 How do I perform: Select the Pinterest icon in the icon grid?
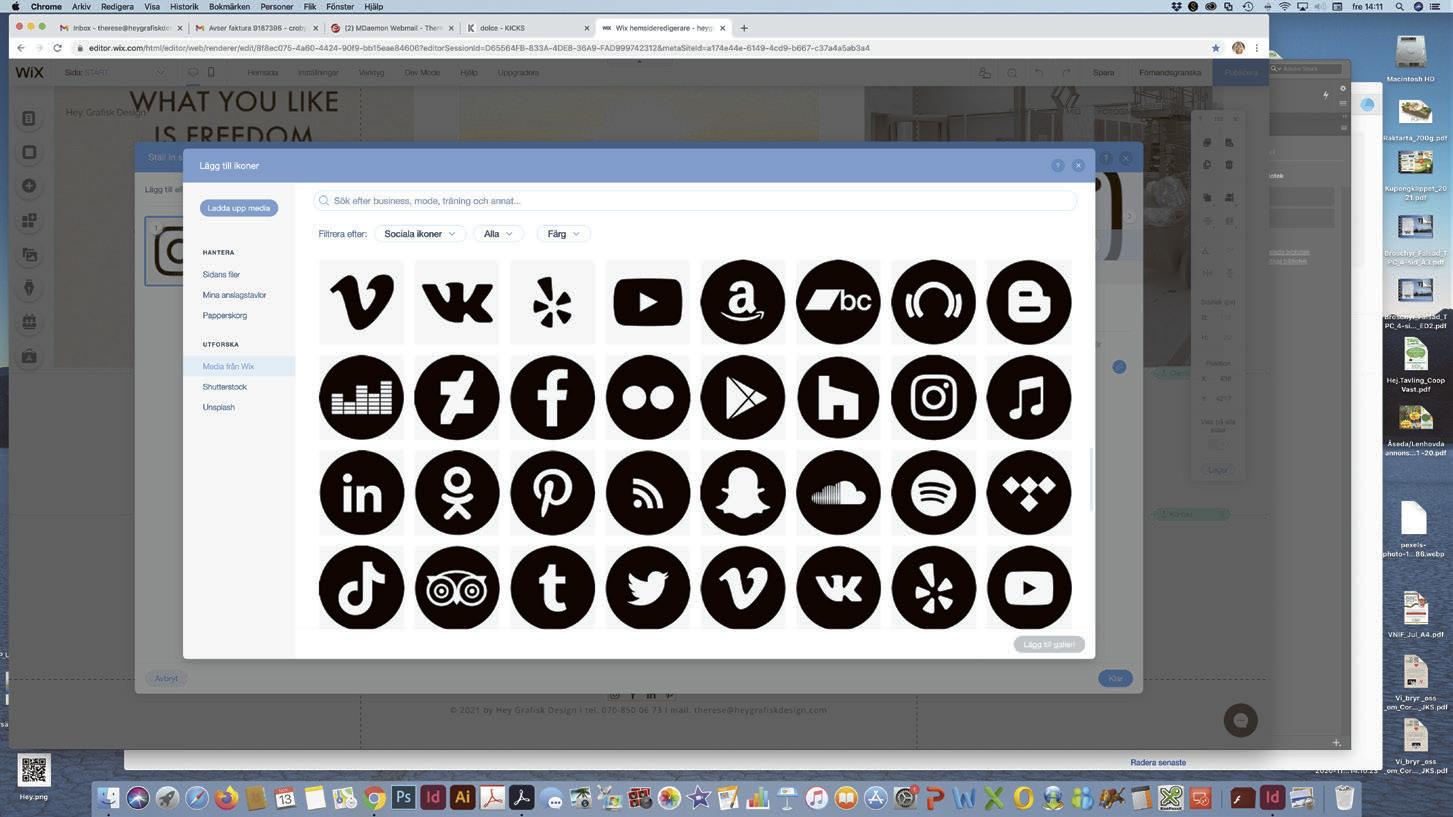click(x=552, y=493)
